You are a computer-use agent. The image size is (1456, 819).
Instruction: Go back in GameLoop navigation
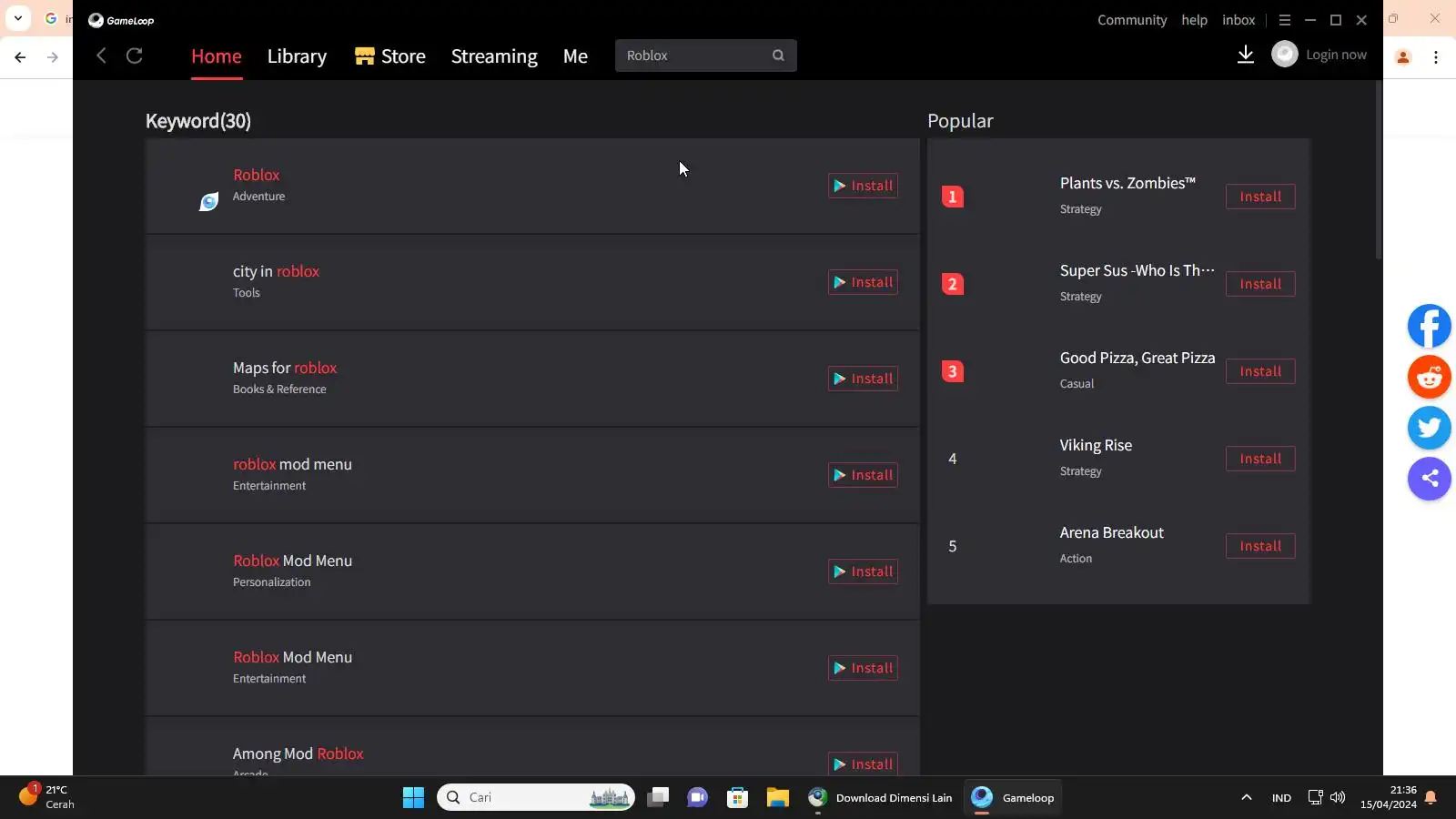101,56
